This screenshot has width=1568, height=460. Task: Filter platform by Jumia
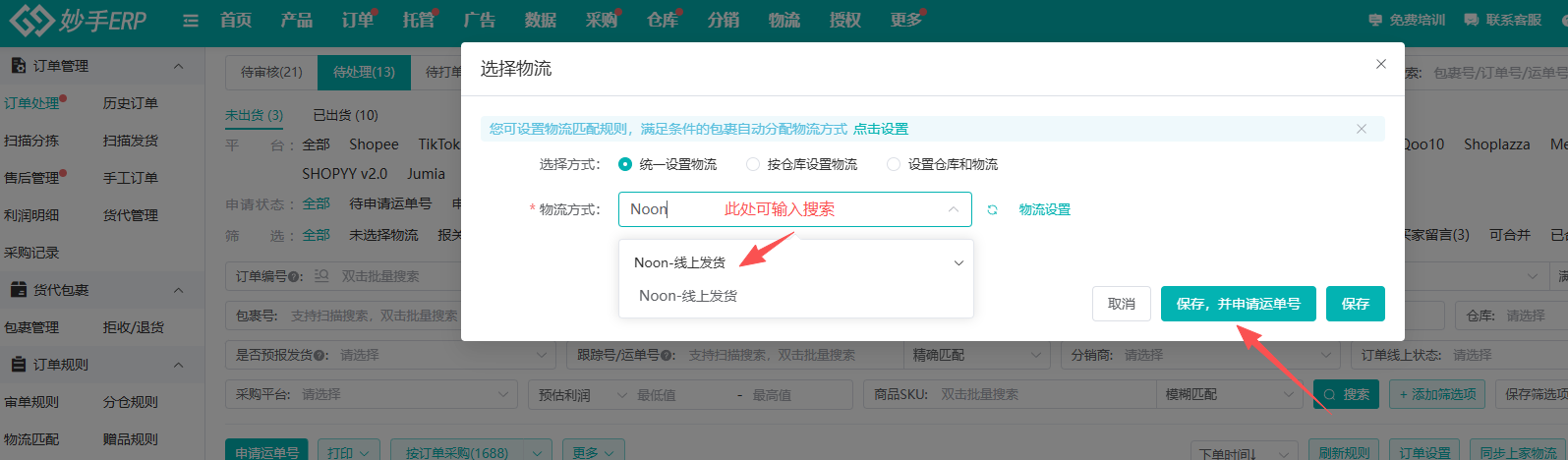click(x=426, y=174)
